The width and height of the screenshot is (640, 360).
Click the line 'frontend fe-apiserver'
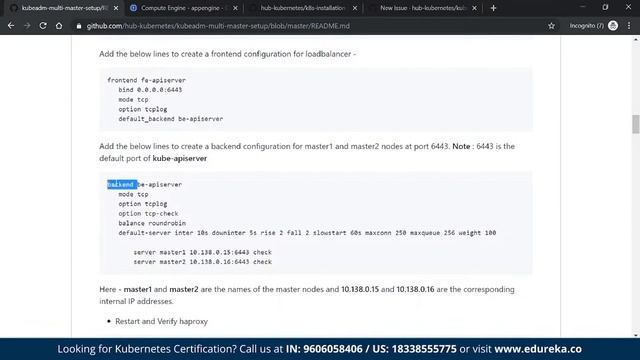pyautogui.click(x=146, y=80)
